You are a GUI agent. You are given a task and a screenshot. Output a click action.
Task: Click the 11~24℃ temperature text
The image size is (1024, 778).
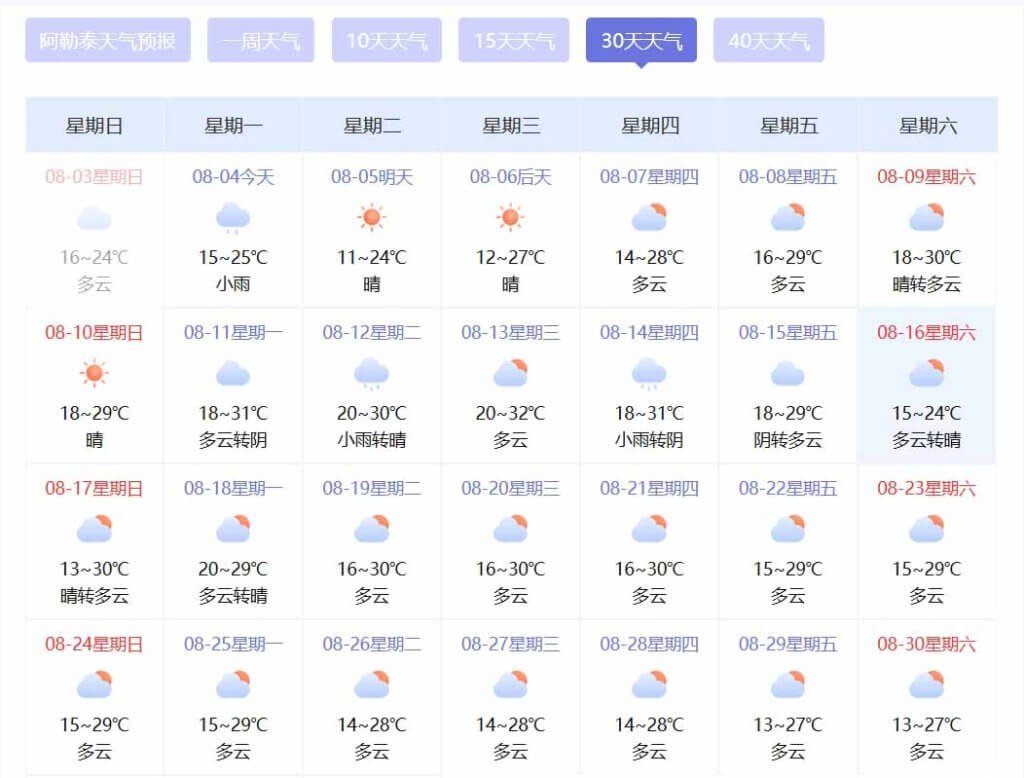[372, 257]
